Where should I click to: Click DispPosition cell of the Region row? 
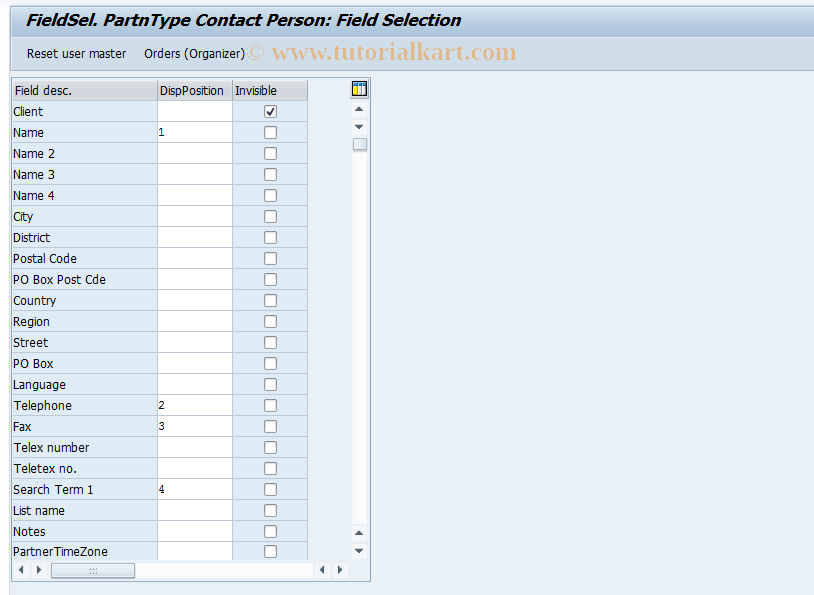point(195,322)
